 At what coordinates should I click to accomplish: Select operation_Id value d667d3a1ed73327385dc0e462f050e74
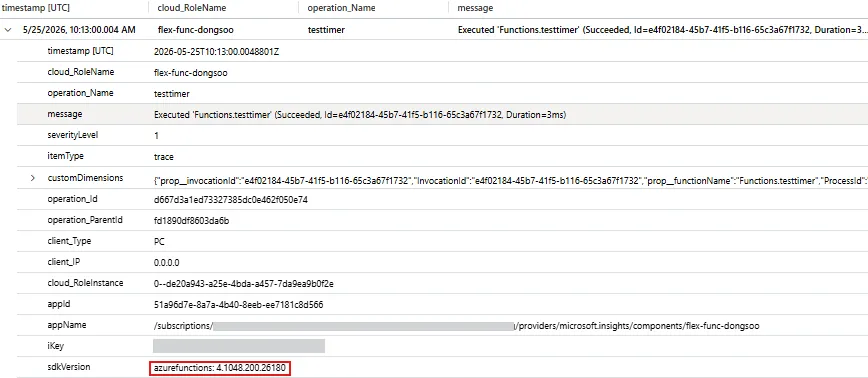coord(230,199)
